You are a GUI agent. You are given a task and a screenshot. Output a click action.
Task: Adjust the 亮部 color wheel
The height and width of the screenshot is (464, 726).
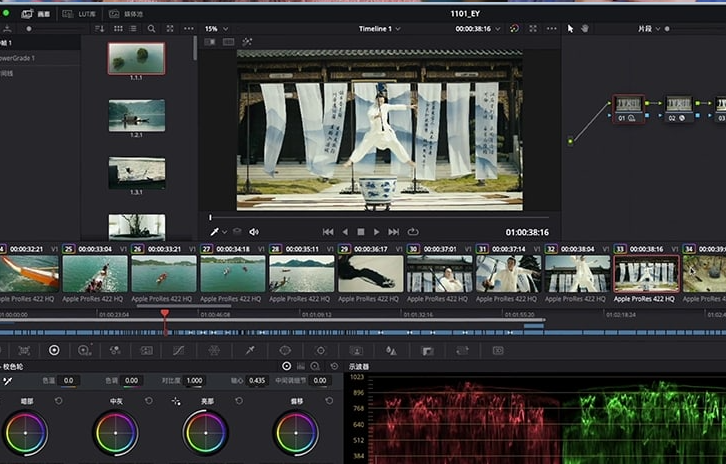tap(205, 434)
